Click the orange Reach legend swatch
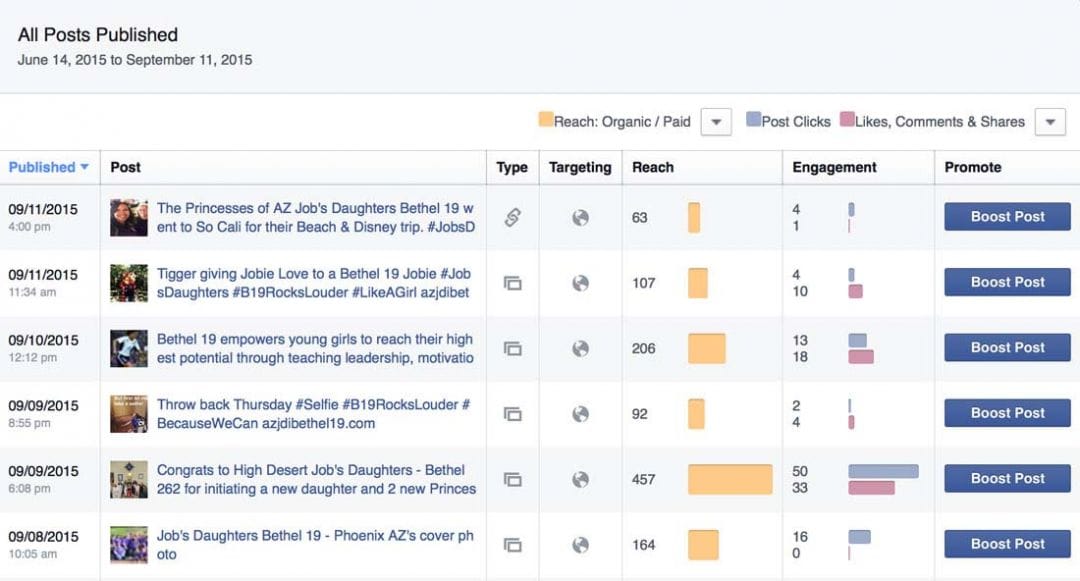 tap(545, 120)
